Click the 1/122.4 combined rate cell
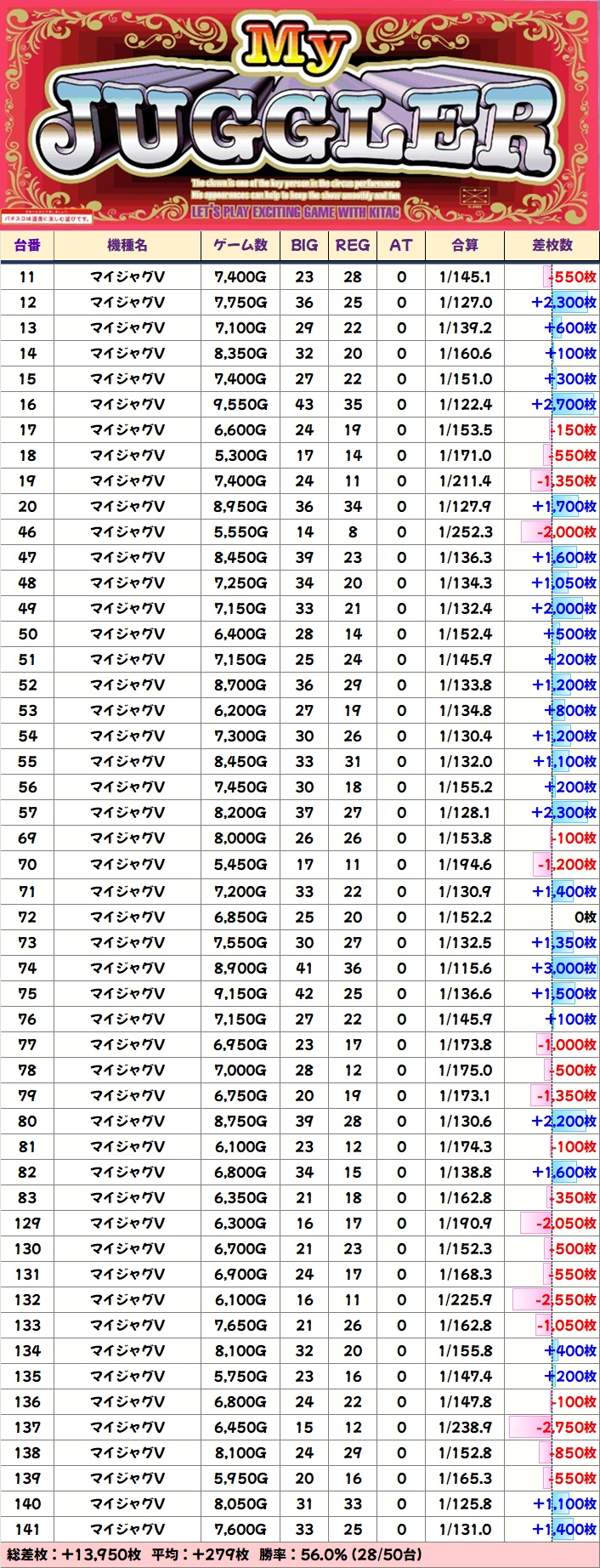 465,404
